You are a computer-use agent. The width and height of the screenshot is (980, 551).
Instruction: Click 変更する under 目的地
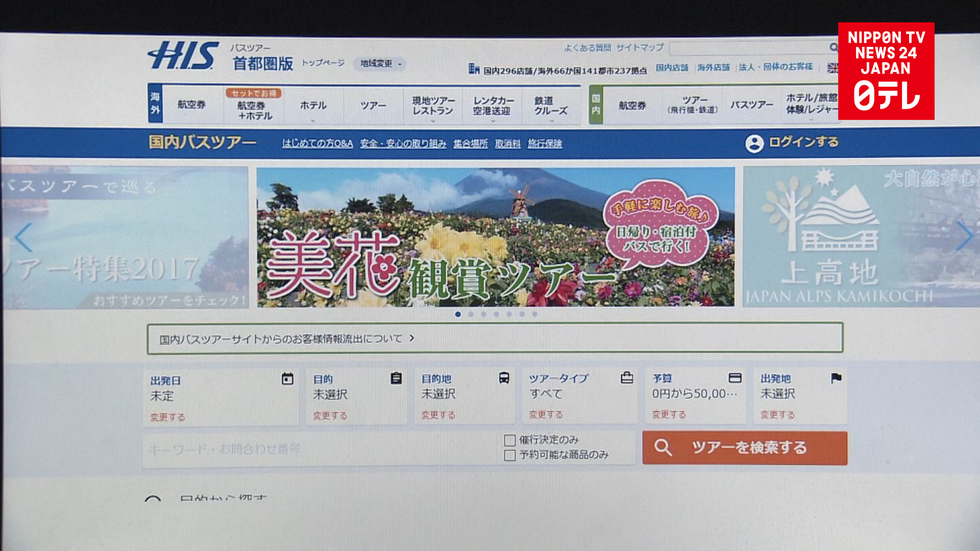tap(438, 415)
